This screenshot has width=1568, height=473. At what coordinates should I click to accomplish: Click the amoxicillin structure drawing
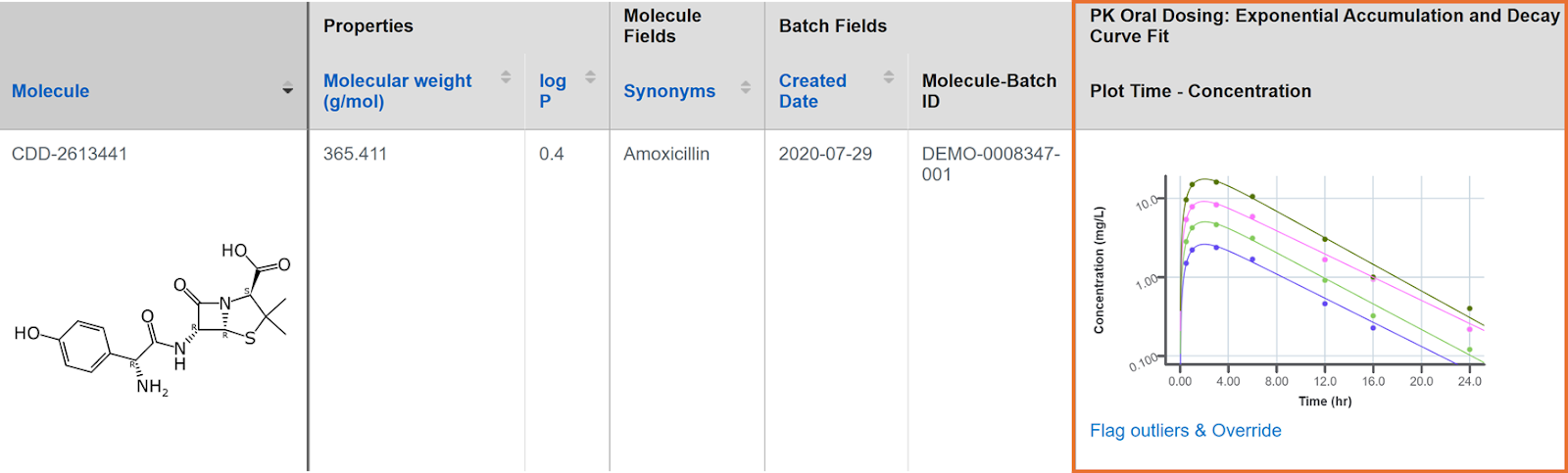[152, 319]
